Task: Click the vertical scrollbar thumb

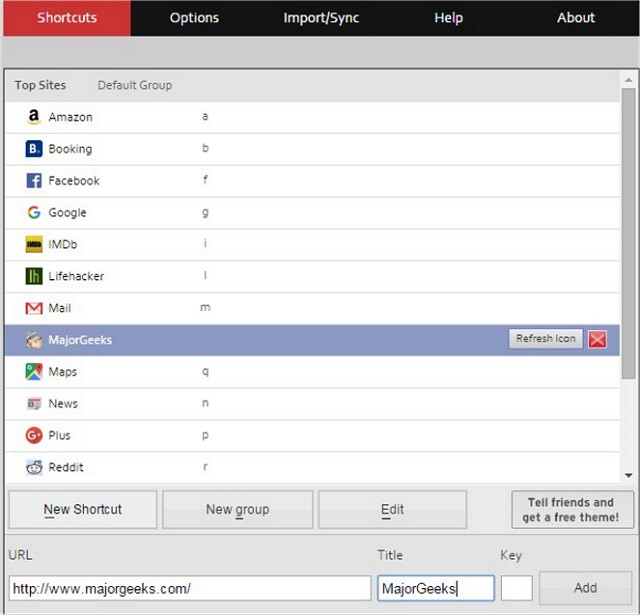Action: tap(629, 233)
